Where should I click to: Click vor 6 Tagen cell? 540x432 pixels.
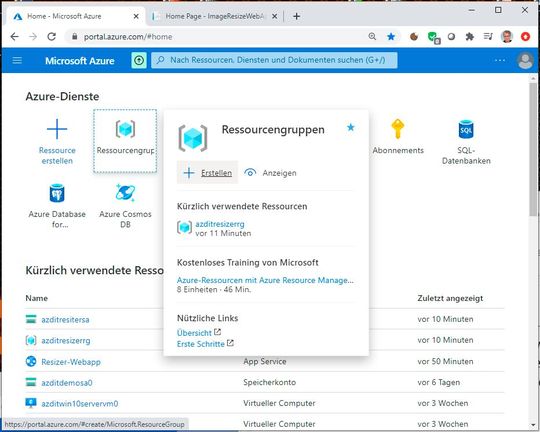click(x=438, y=382)
